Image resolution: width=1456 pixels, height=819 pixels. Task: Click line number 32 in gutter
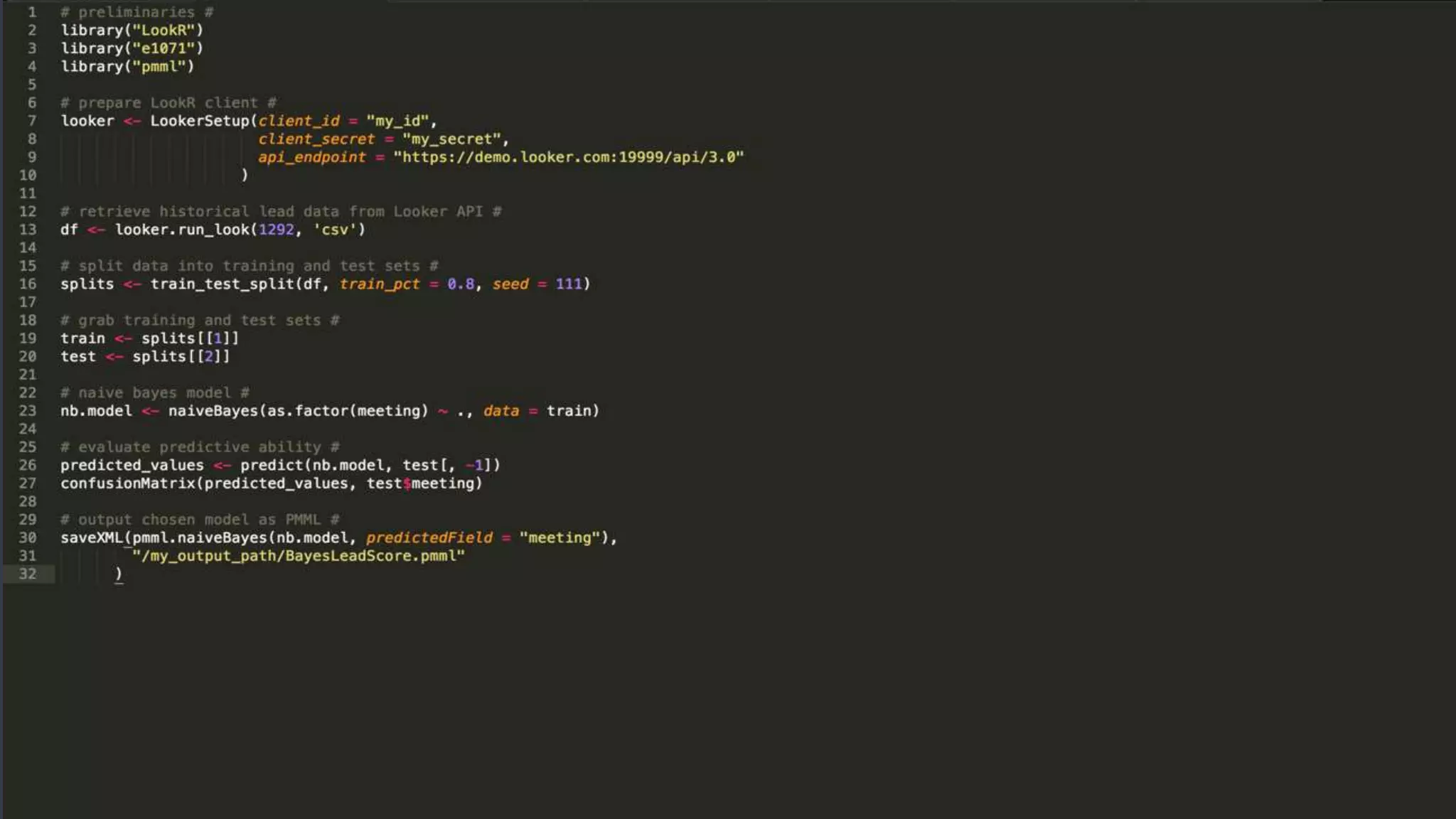pos(27,574)
